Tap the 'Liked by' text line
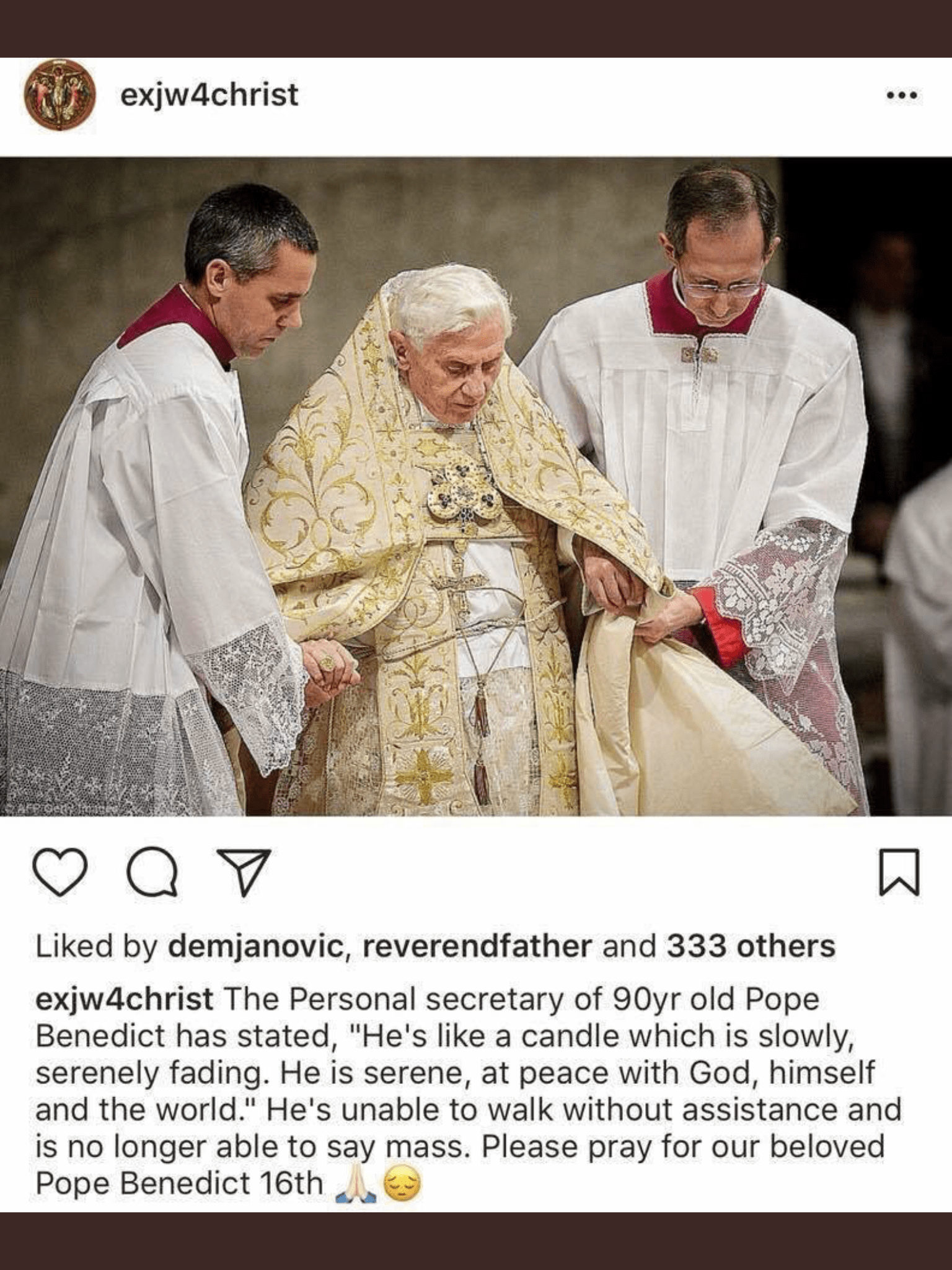Screen dimensions: 952x1270 pos(435,946)
